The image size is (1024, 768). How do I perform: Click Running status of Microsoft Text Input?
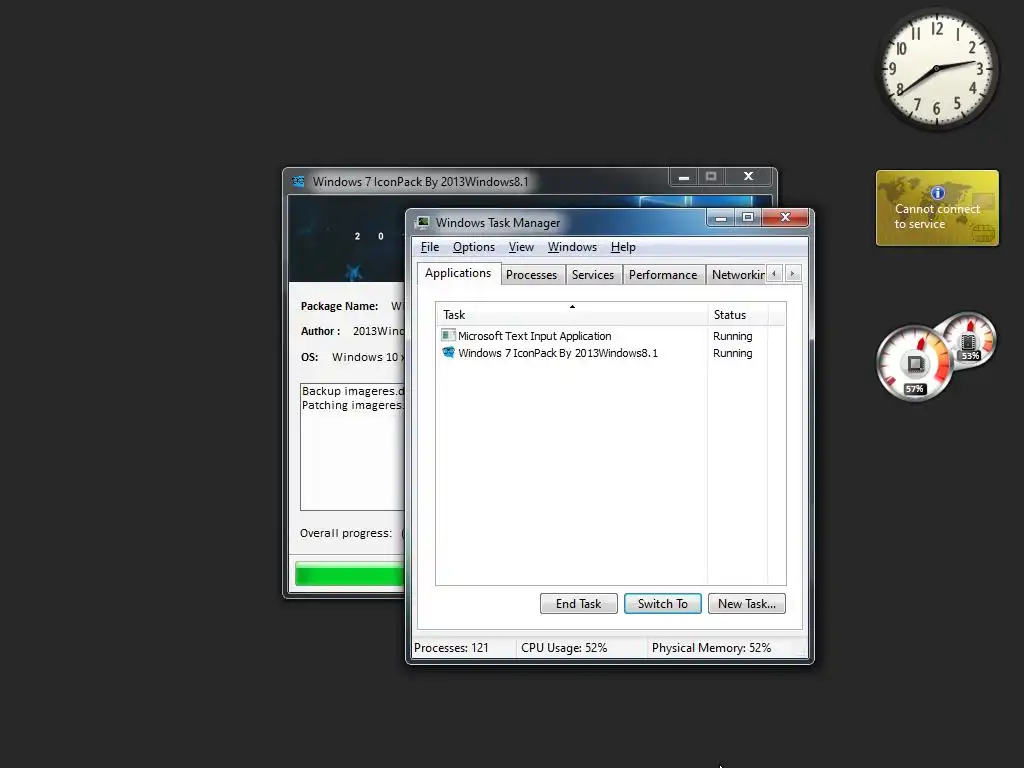[733, 336]
